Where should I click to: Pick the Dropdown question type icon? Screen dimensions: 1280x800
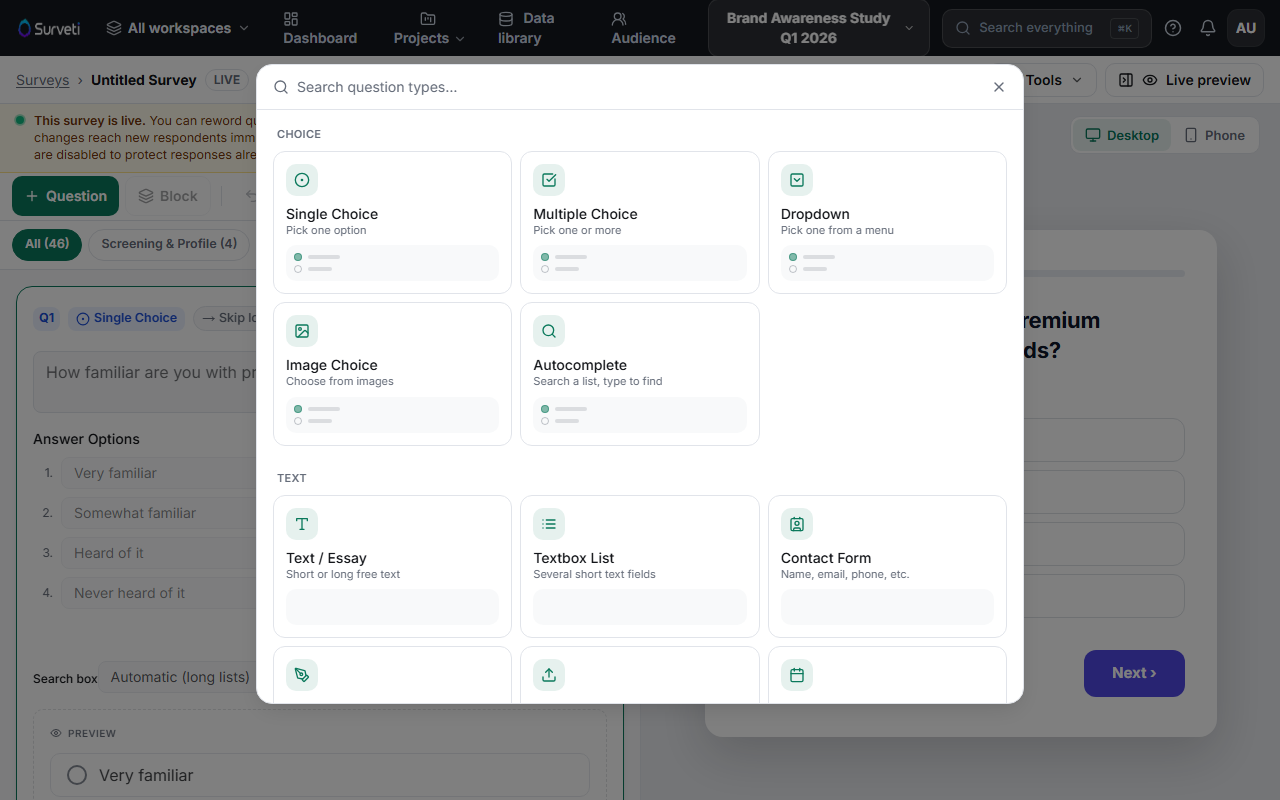pos(797,180)
